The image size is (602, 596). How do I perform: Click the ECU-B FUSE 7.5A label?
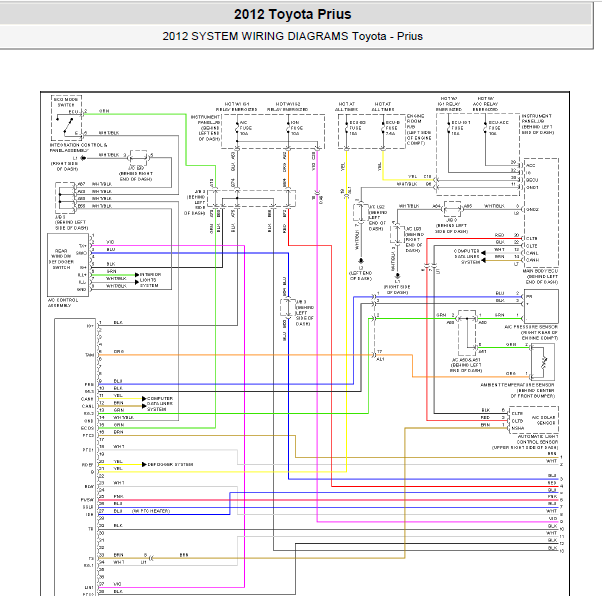[392, 128]
